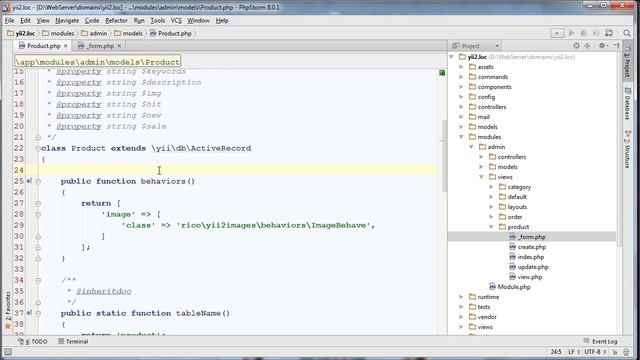Expand the category folder in project tree
This screenshot has height=360, width=640.
[491, 187]
